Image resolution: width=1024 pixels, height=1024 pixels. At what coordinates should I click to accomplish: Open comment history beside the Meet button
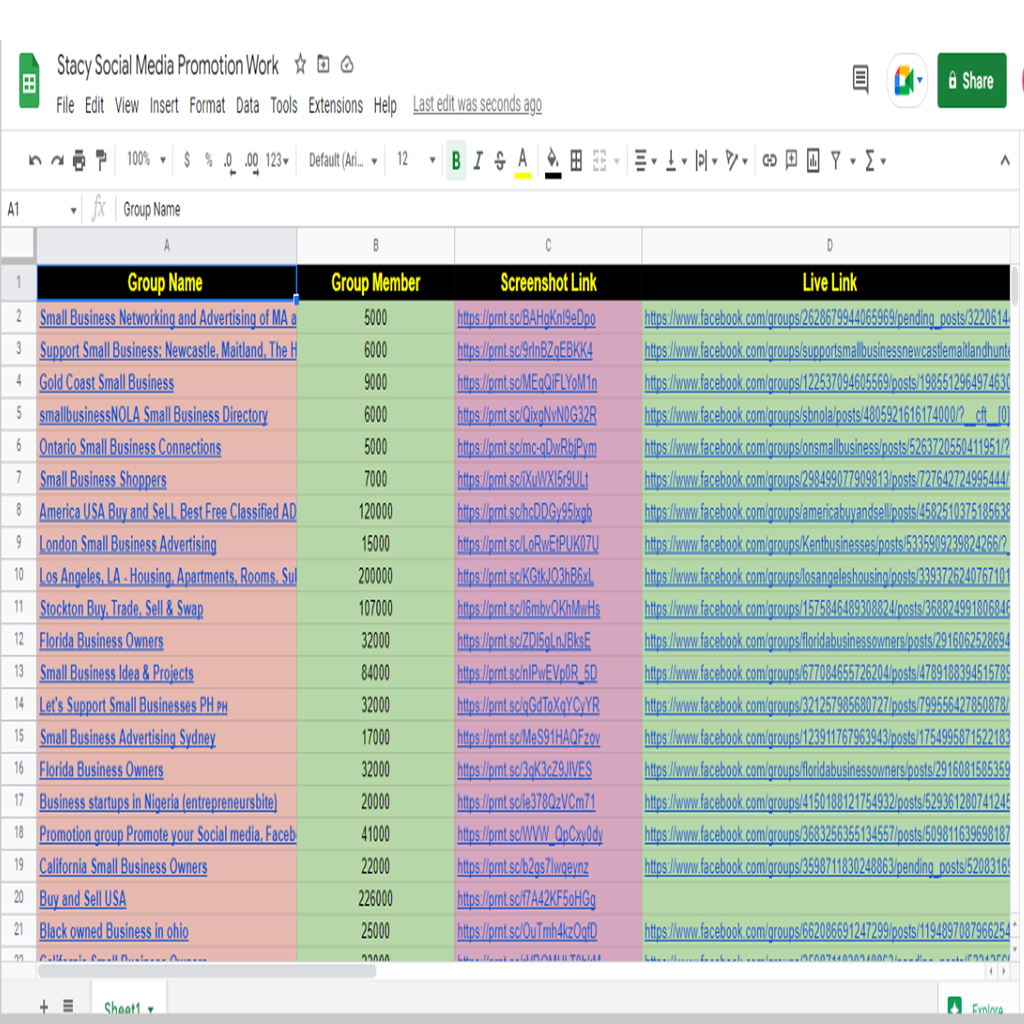click(x=861, y=80)
